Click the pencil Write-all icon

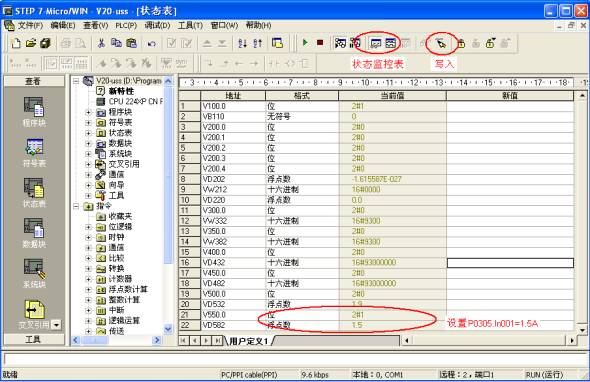pyautogui.click(x=441, y=44)
